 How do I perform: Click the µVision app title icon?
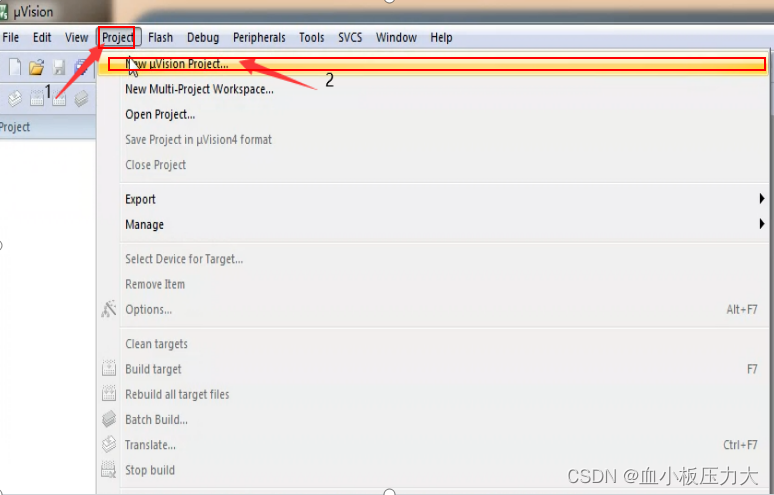point(3,11)
